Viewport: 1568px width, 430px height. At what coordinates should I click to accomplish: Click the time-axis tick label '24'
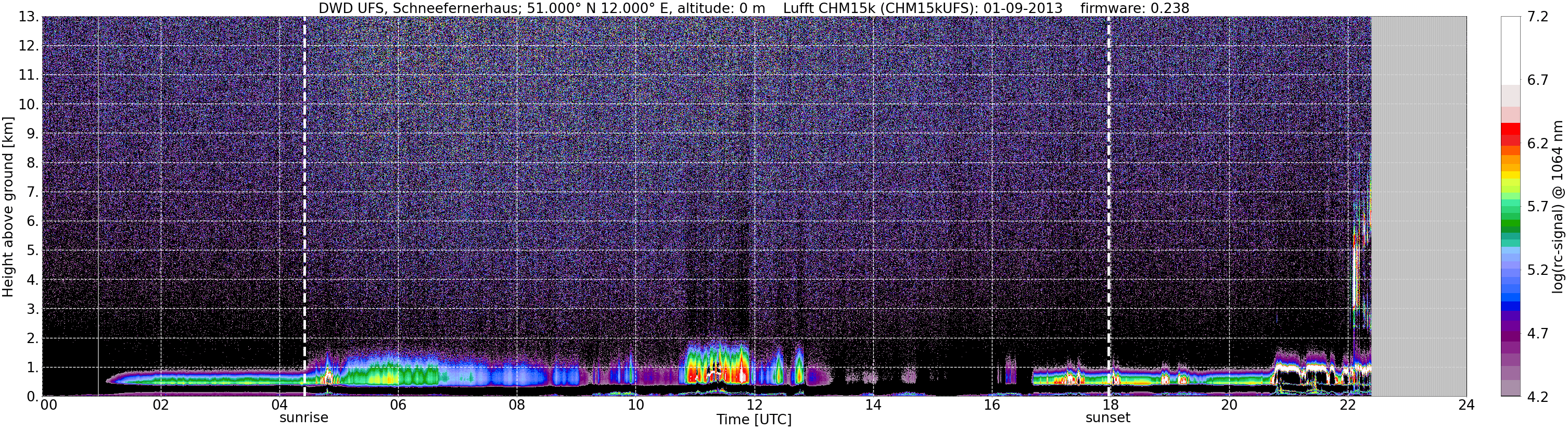click(1467, 405)
